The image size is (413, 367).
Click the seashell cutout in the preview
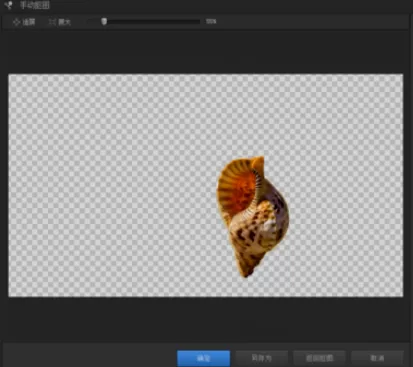tap(253, 216)
